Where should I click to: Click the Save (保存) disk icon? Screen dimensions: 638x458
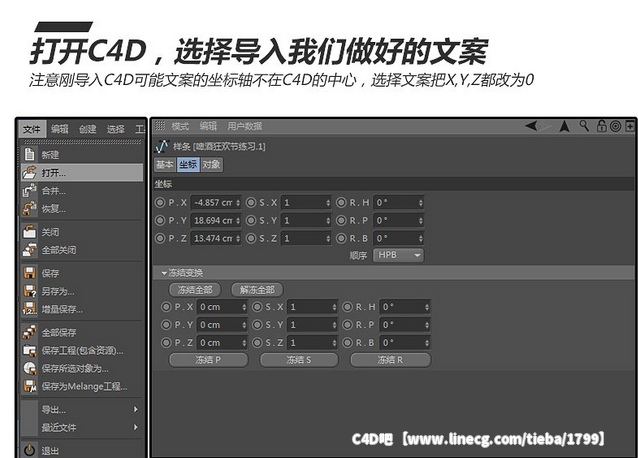pyautogui.click(x=29, y=273)
